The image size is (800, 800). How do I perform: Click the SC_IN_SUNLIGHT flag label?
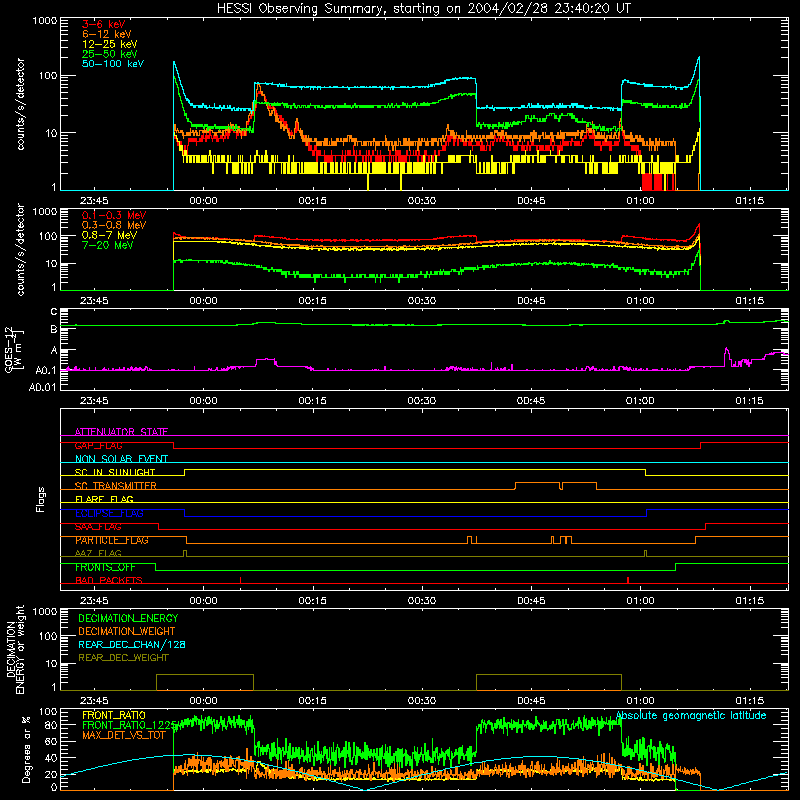[x=115, y=472]
